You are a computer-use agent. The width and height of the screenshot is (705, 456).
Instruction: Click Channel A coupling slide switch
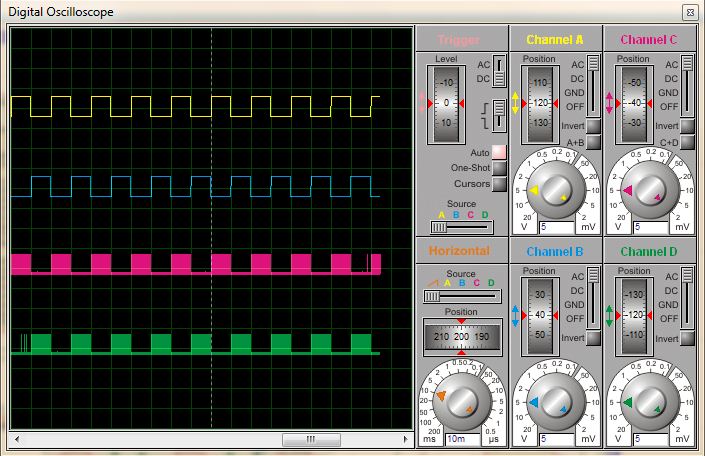coord(593,85)
